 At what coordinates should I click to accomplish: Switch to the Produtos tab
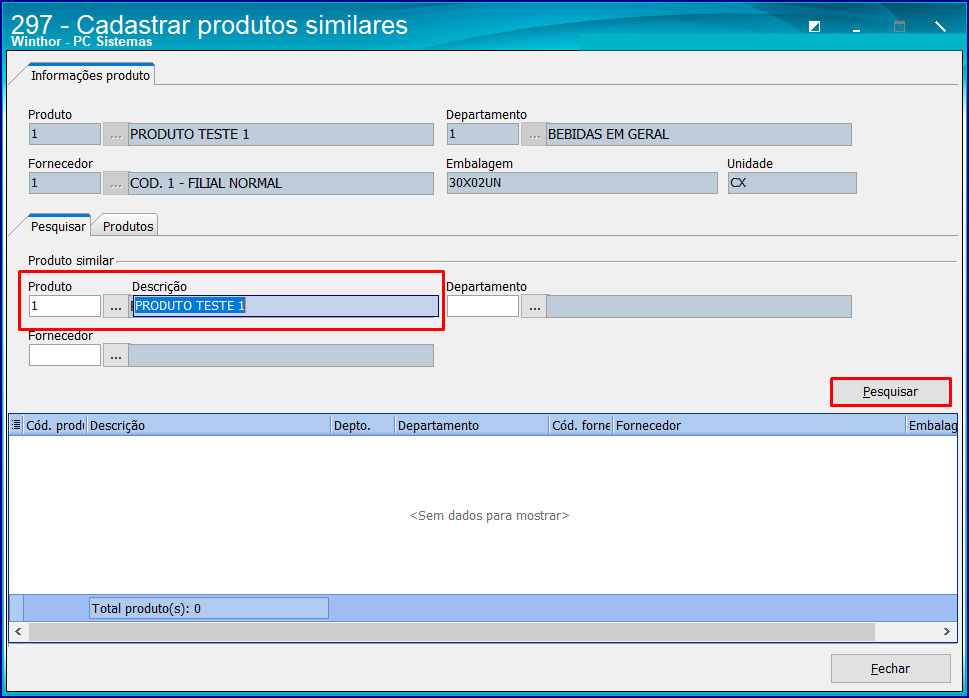[x=128, y=226]
